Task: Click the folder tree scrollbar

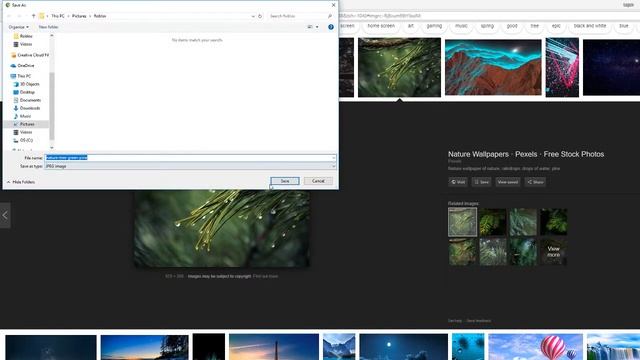Action: (52, 106)
